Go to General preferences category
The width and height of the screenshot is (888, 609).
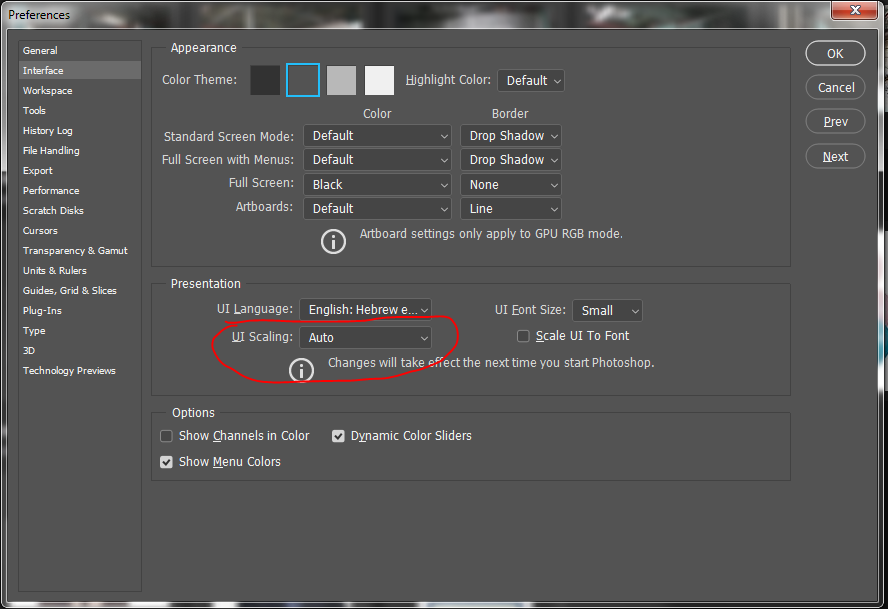(79, 50)
